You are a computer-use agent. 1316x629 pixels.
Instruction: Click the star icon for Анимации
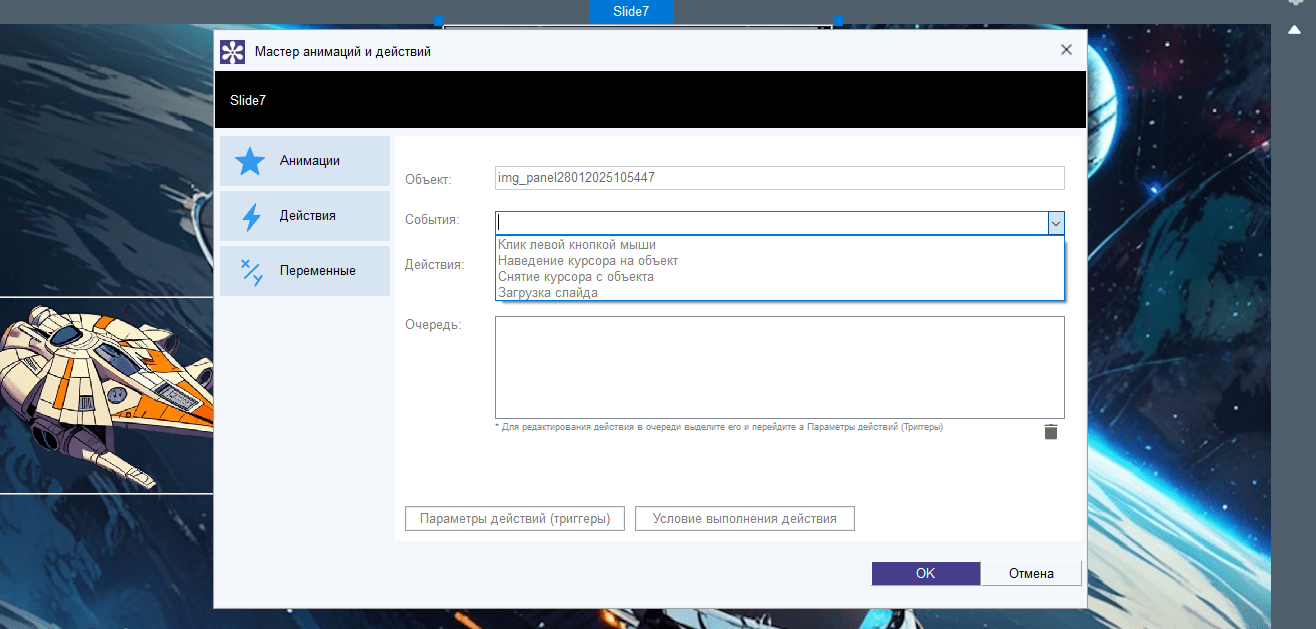249,161
